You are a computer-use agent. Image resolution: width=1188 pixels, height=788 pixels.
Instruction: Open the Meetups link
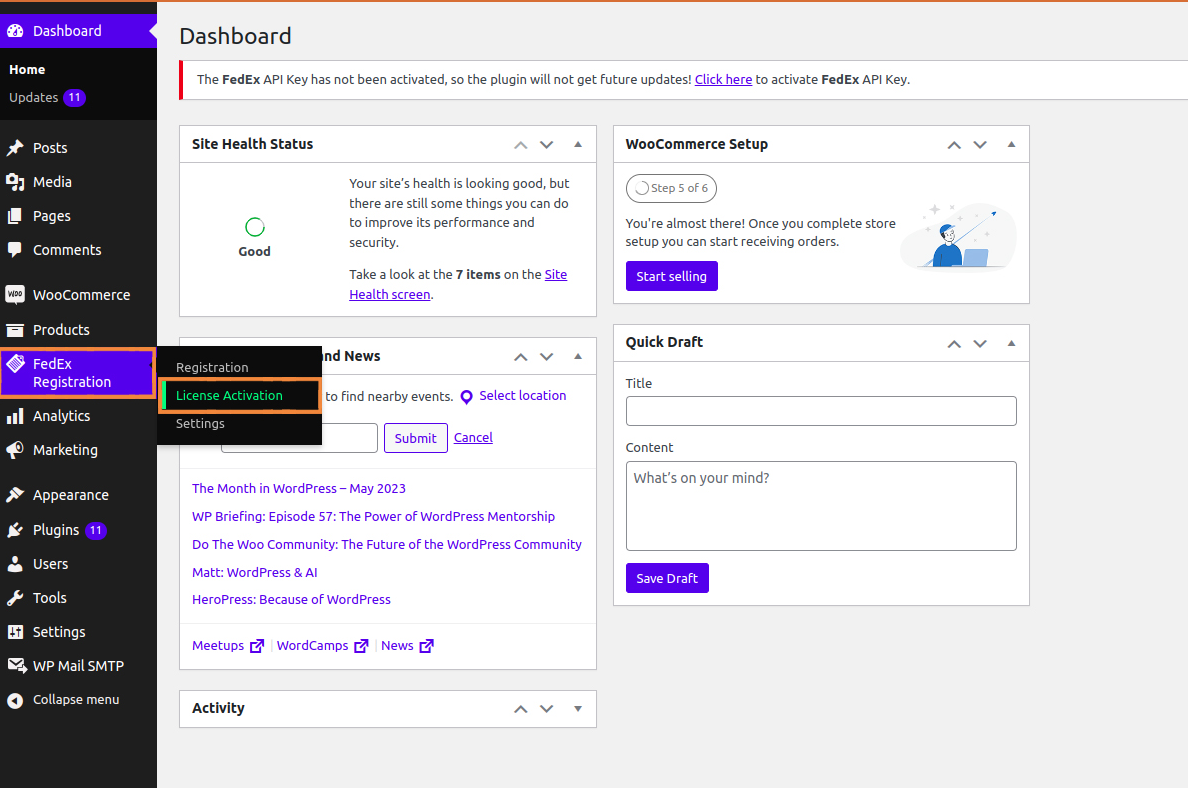pyautogui.click(x=217, y=646)
